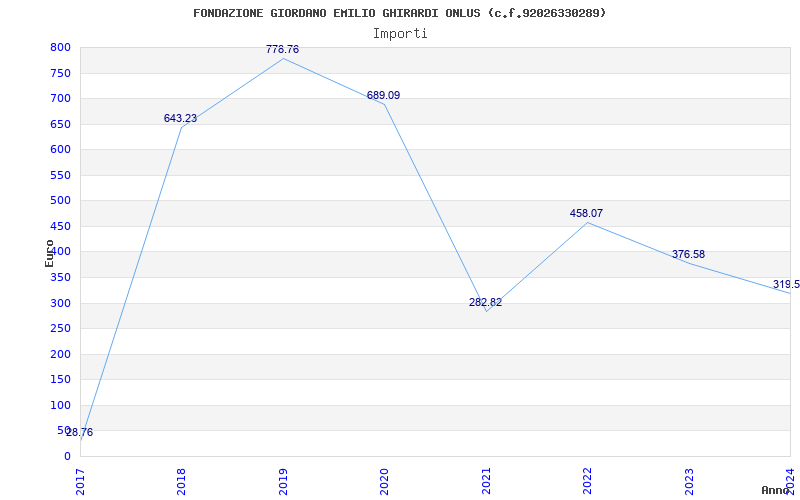Click the 319.5 data label
Image resolution: width=800 pixels, height=500 pixels.
point(786,284)
